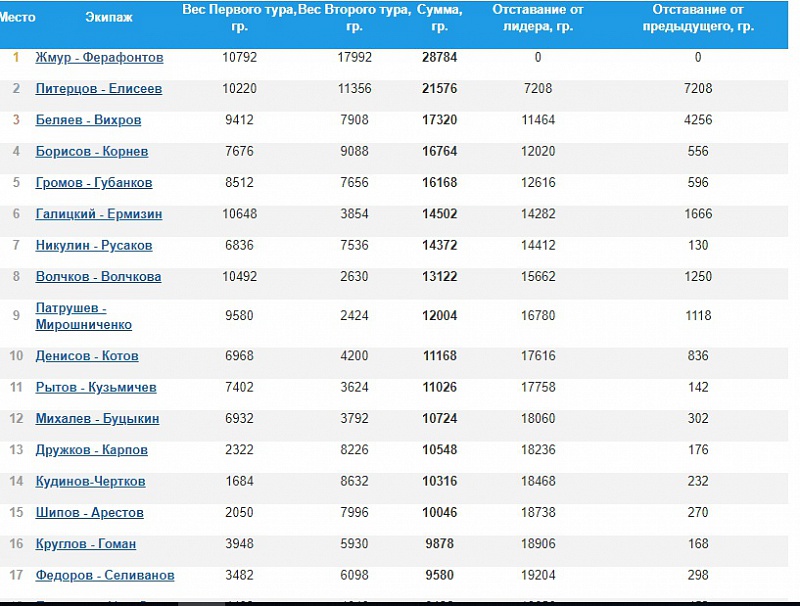Select the Круглов - Гоман link
The height and width of the screenshot is (606, 800).
85,544
